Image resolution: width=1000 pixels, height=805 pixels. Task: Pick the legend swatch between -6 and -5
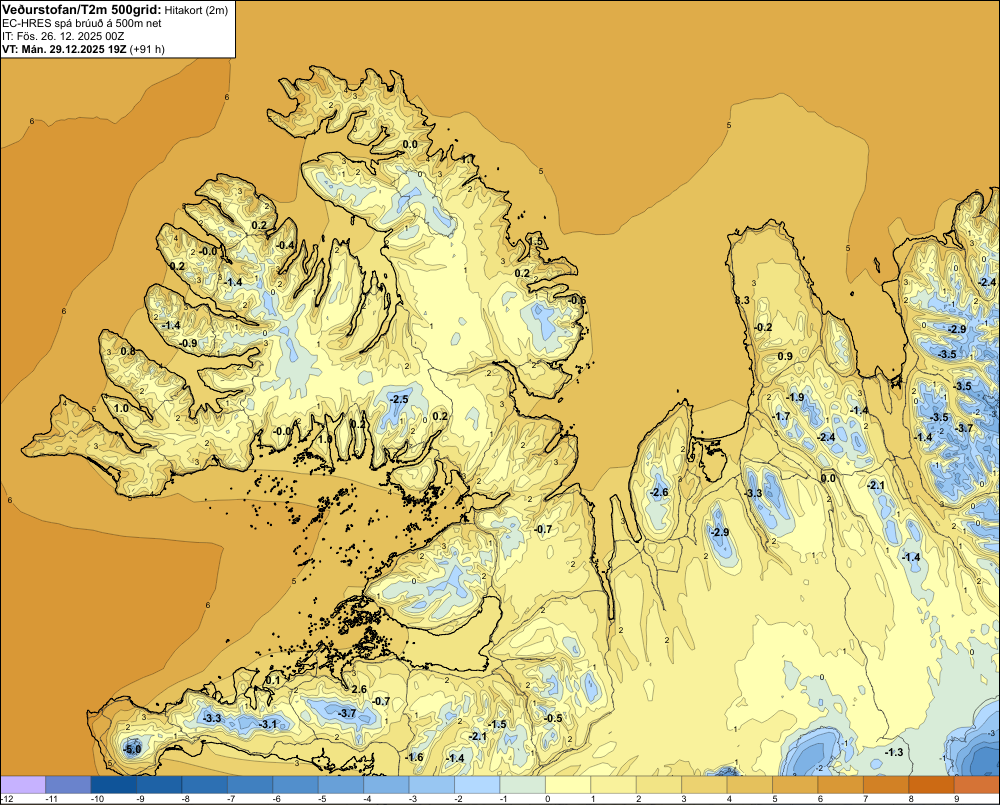(x=295, y=784)
